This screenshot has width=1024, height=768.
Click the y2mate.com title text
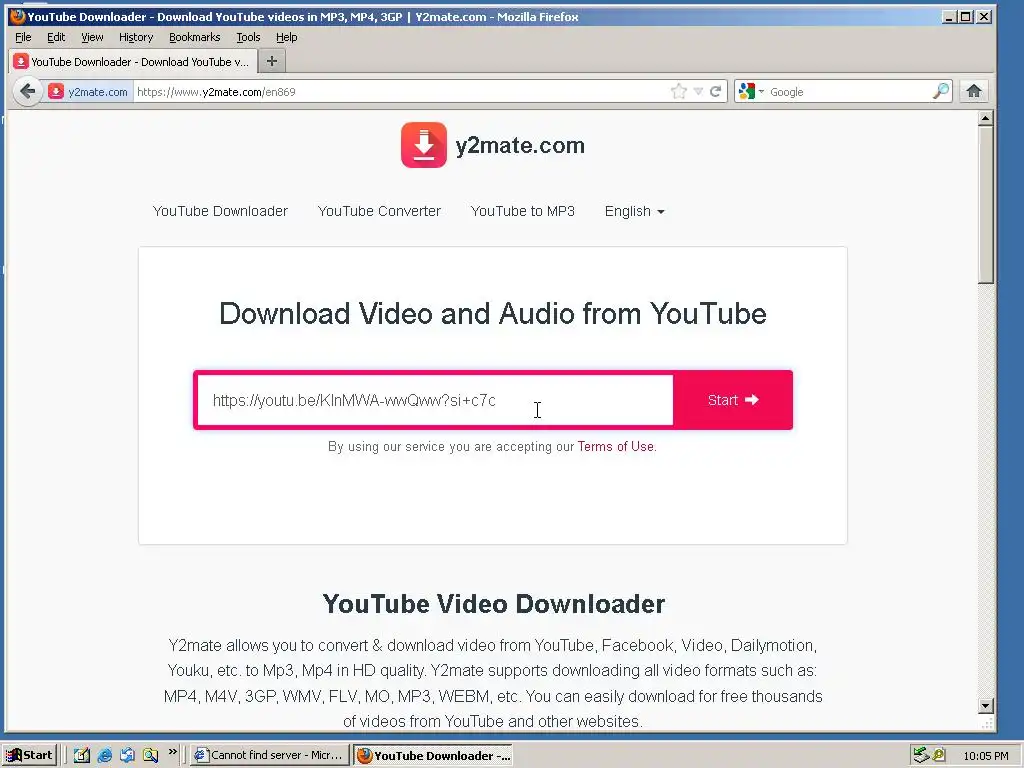[520, 145]
